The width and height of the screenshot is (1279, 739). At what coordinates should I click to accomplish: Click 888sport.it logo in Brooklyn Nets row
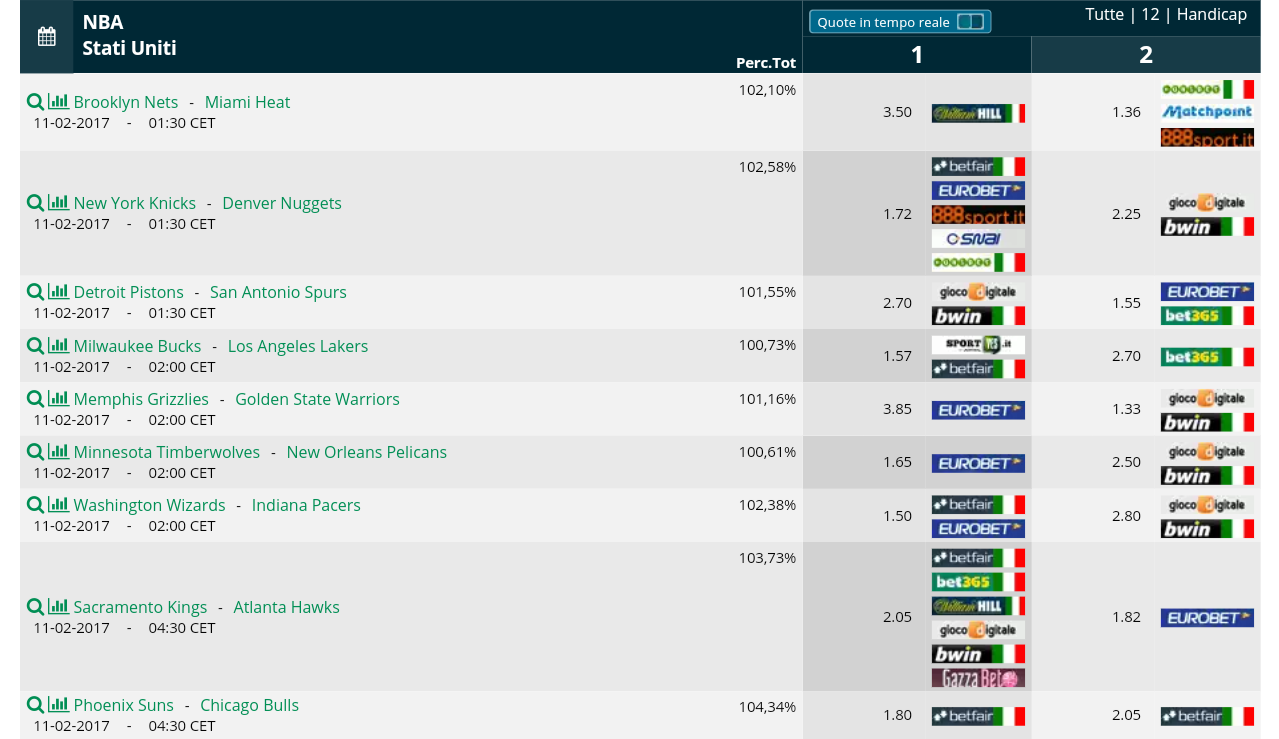pos(1207,137)
